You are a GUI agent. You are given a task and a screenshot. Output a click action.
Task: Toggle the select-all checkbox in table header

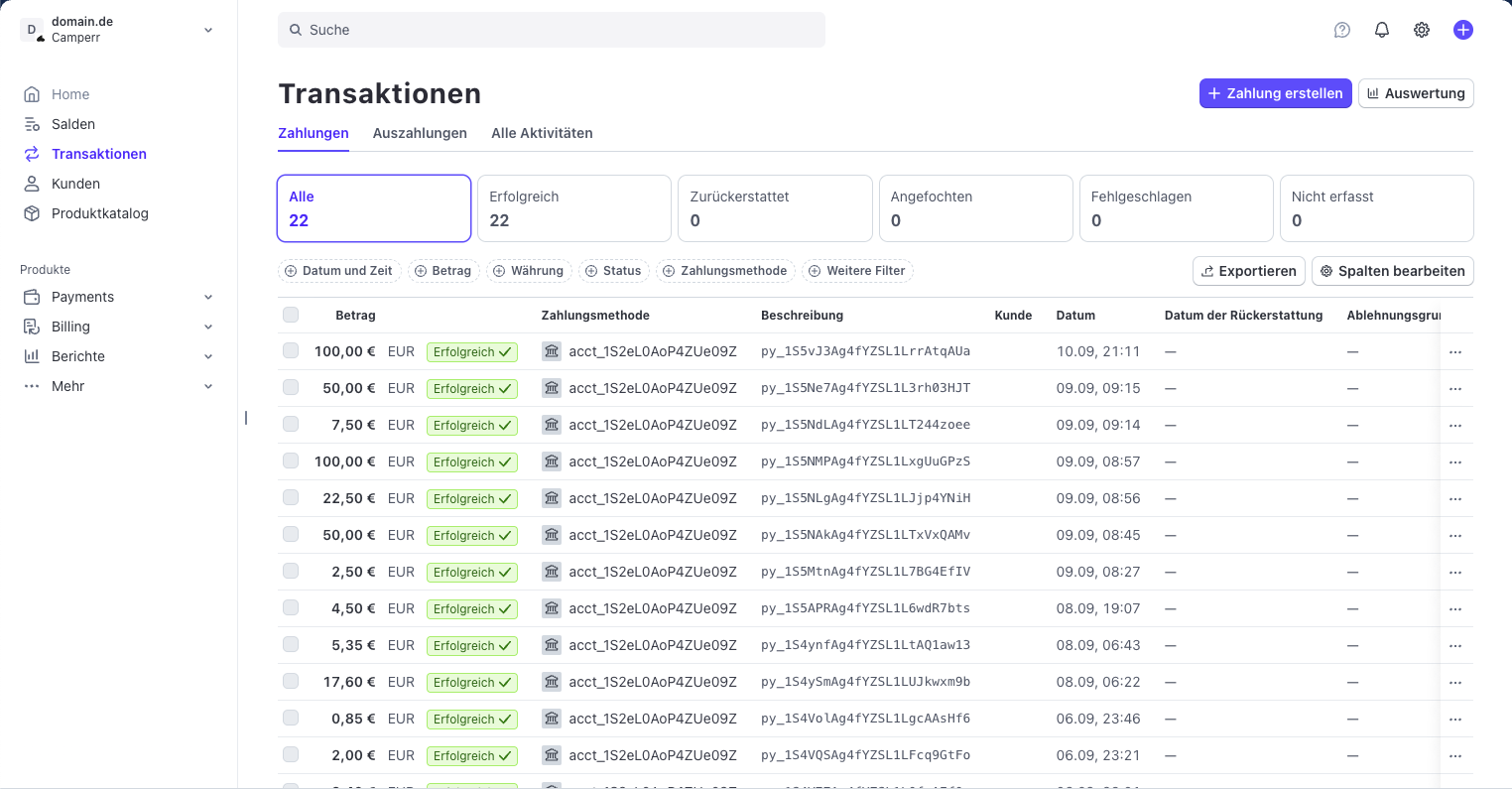pos(291,315)
